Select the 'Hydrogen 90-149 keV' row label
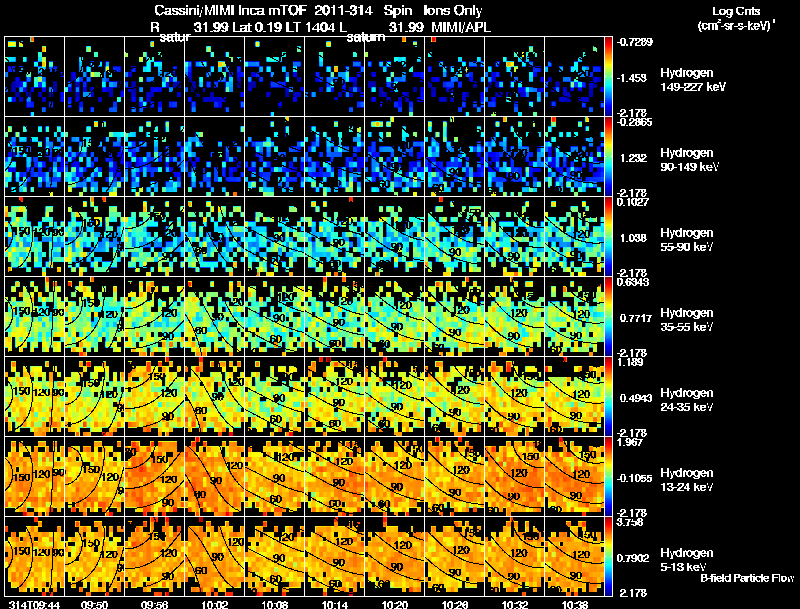The height and width of the screenshot is (609, 800). [x=690, y=160]
